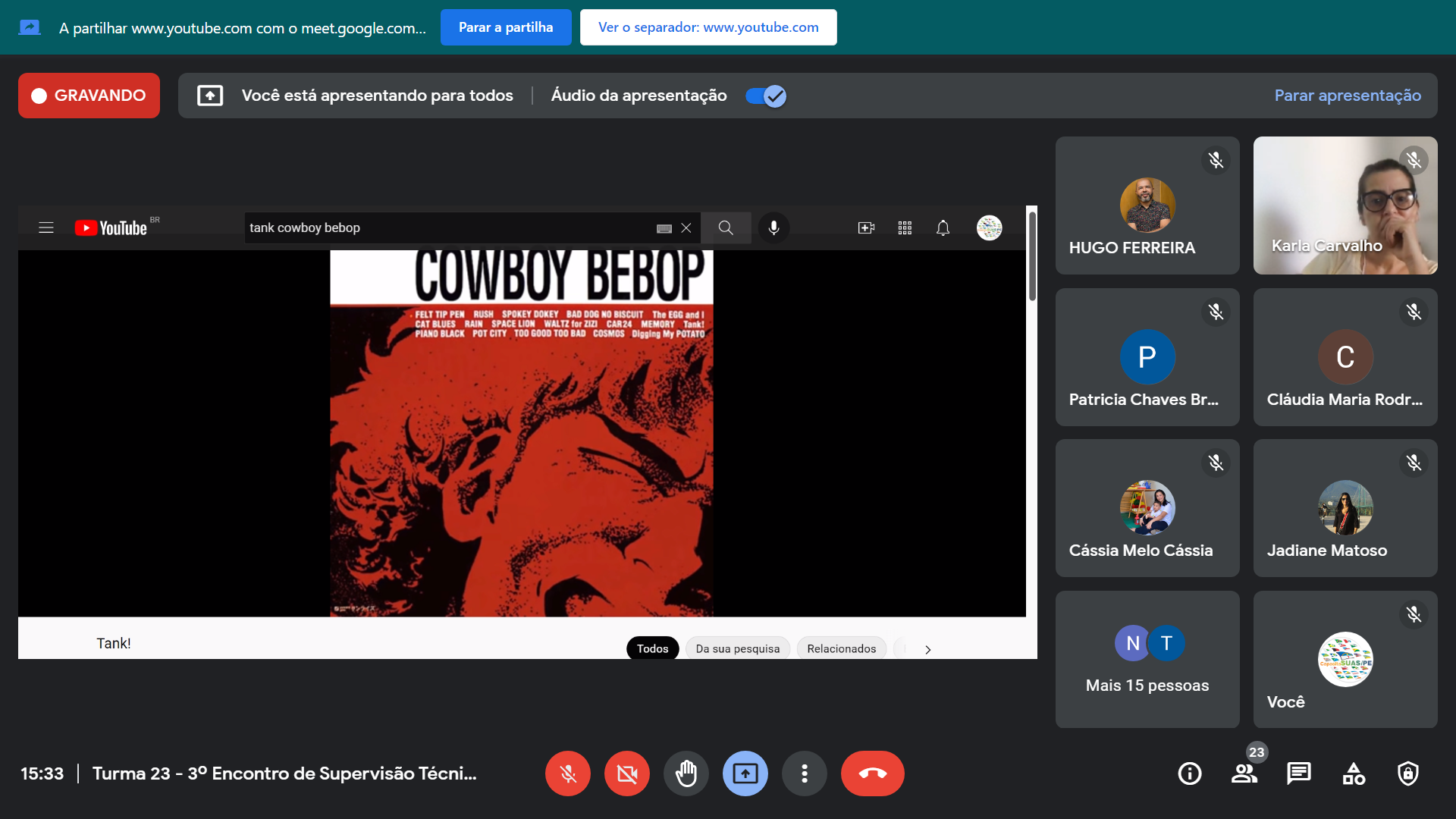Image resolution: width=1456 pixels, height=819 pixels.
Task: Open the activities icon
Action: [1354, 773]
